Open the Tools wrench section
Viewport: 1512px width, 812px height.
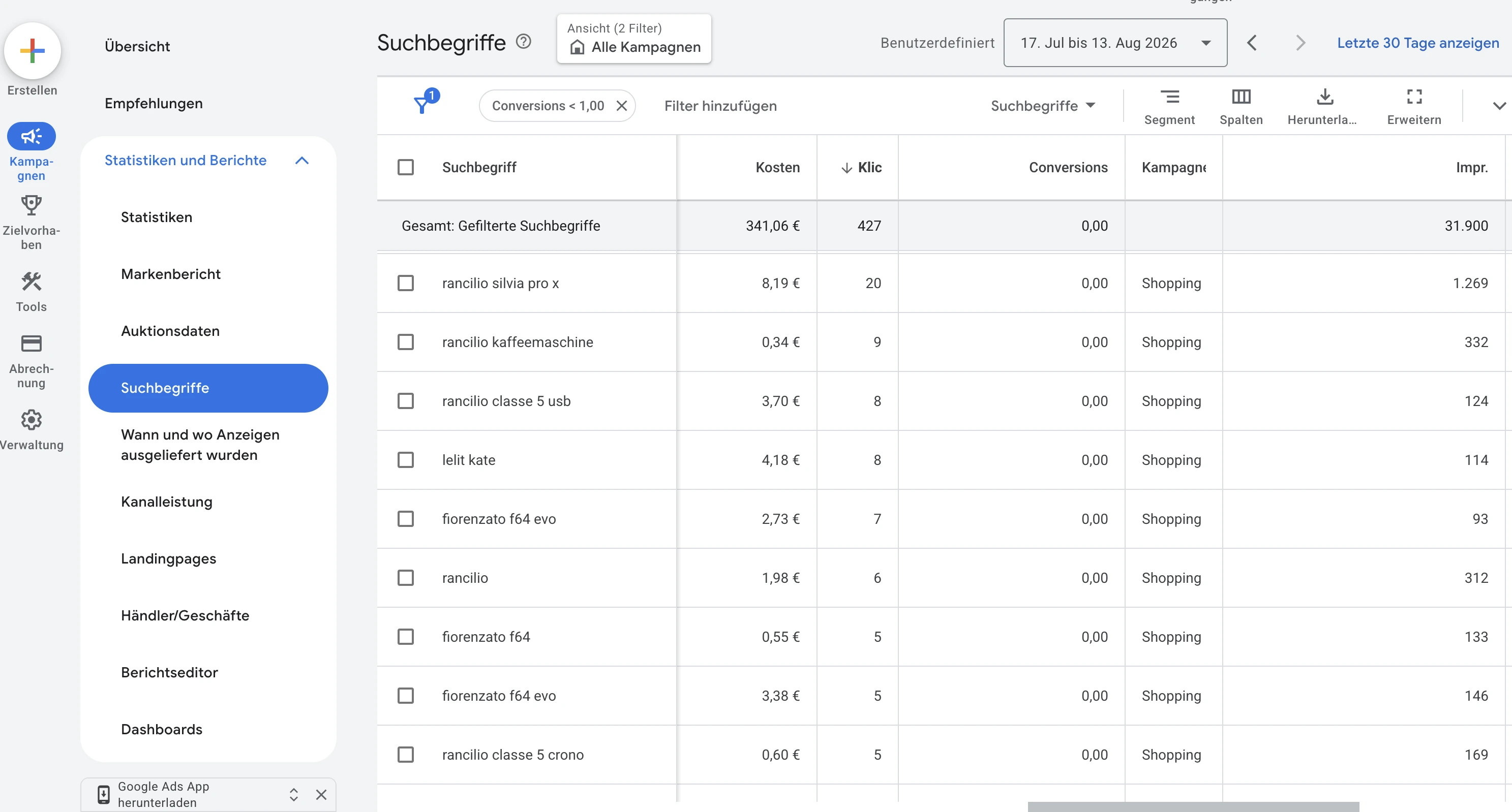click(x=31, y=282)
